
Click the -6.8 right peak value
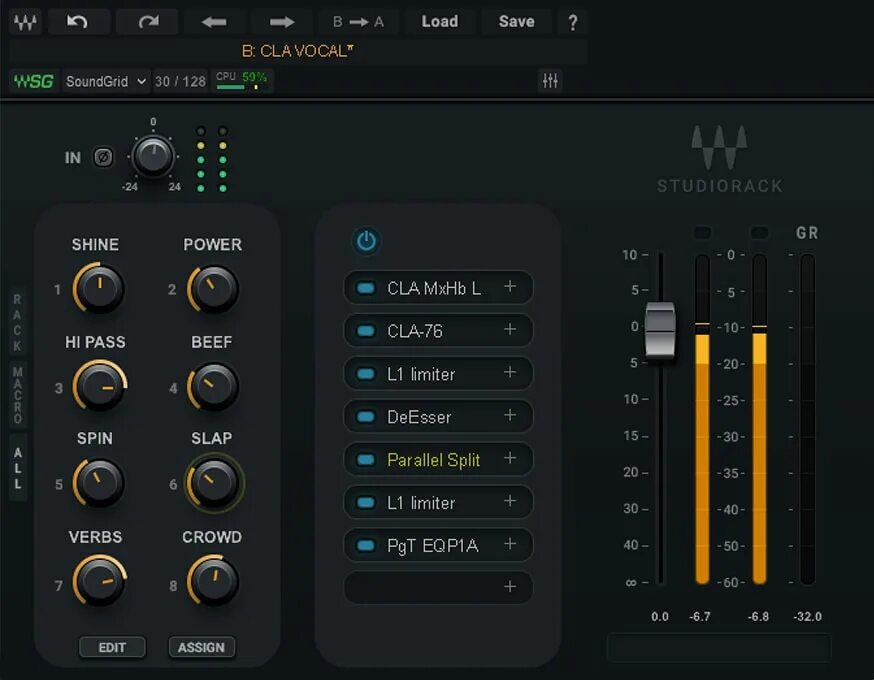click(759, 616)
